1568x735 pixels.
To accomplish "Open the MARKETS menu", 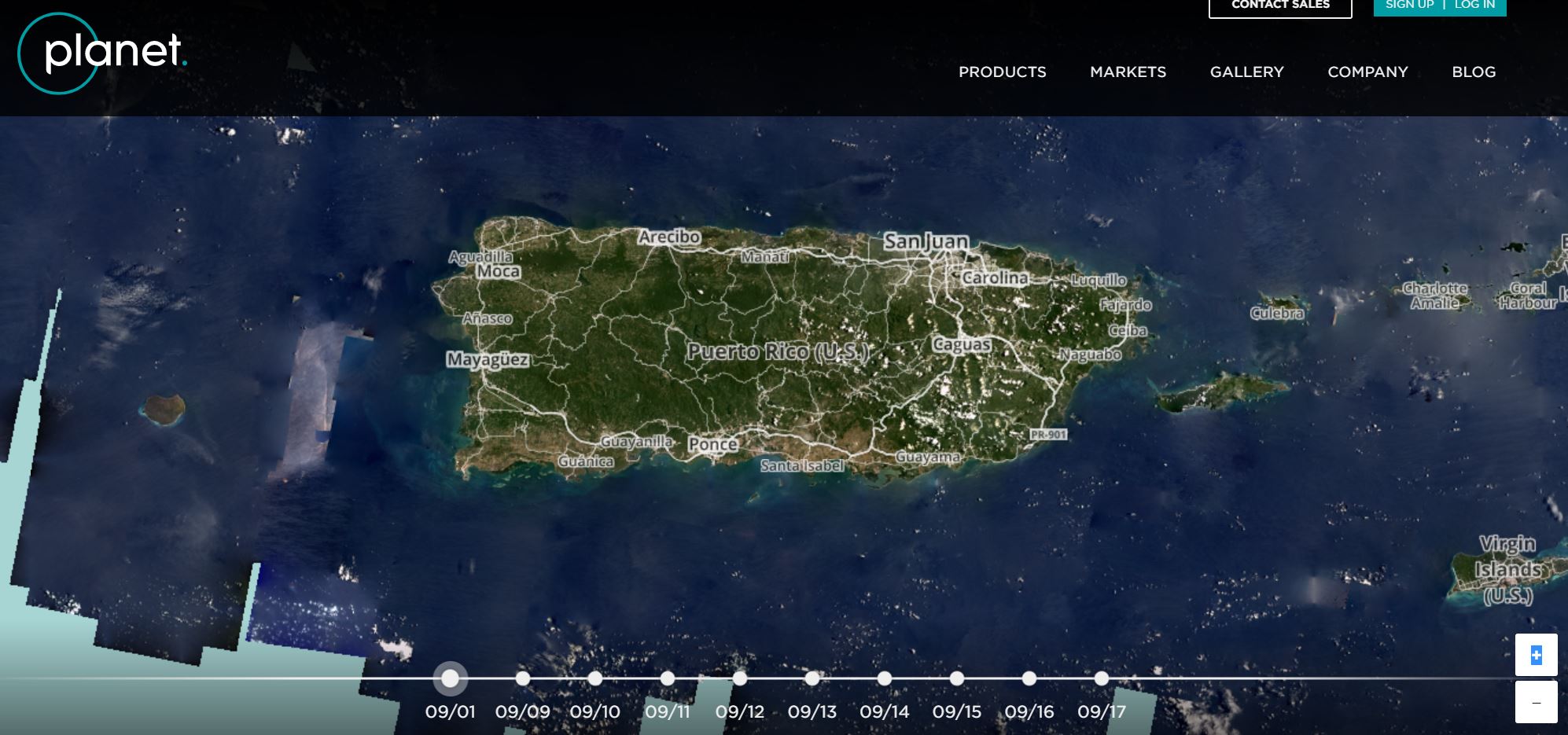I will click(1128, 72).
